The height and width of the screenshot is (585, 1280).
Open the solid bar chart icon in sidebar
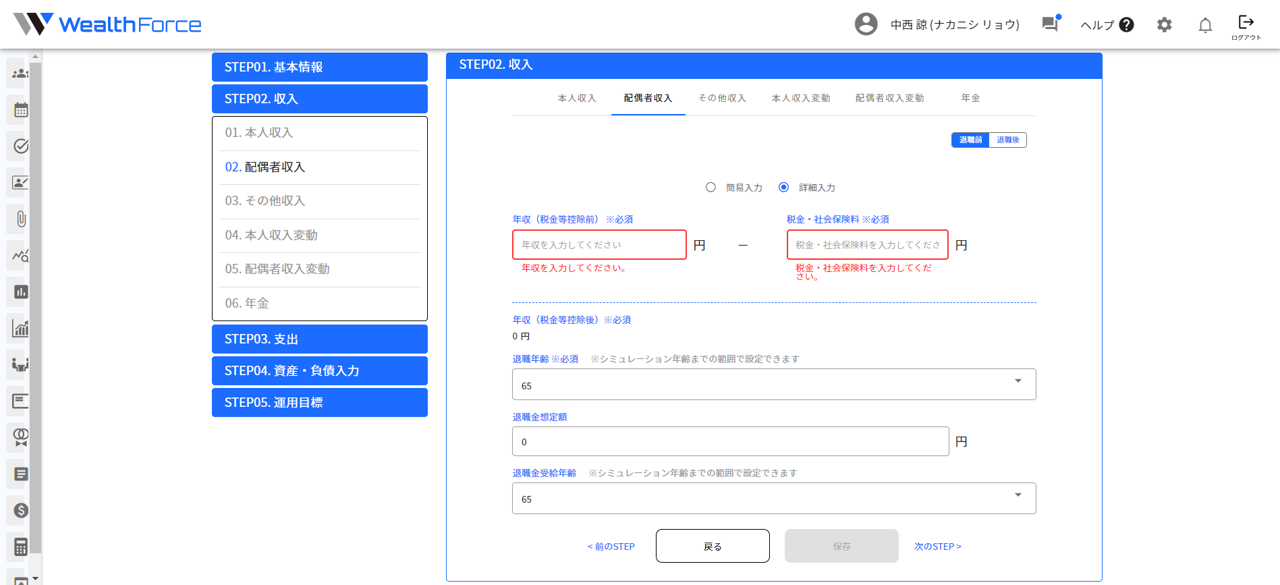[19, 292]
